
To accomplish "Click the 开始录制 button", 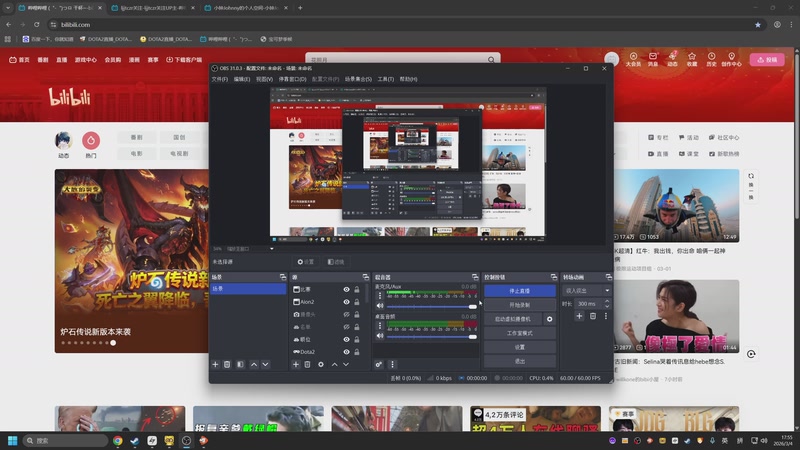I will (x=519, y=305).
